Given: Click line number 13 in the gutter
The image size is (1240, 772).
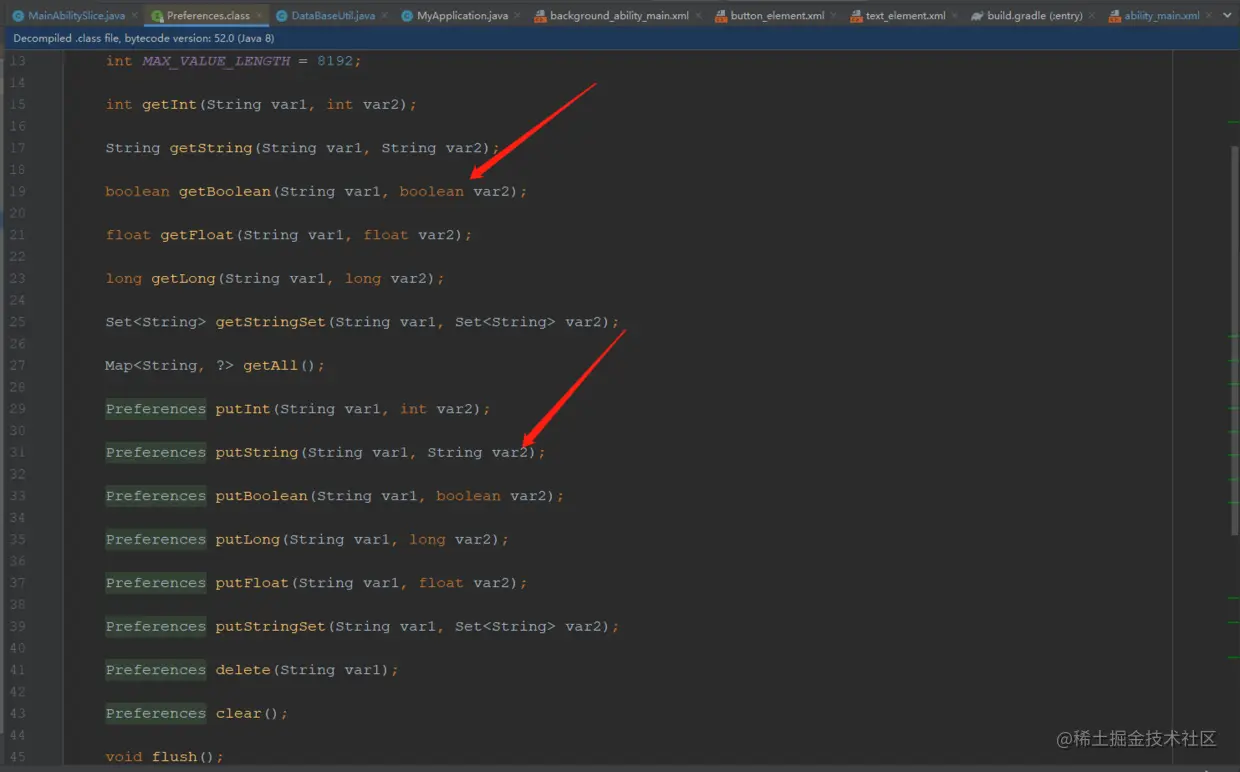Looking at the screenshot, I should tap(17, 61).
